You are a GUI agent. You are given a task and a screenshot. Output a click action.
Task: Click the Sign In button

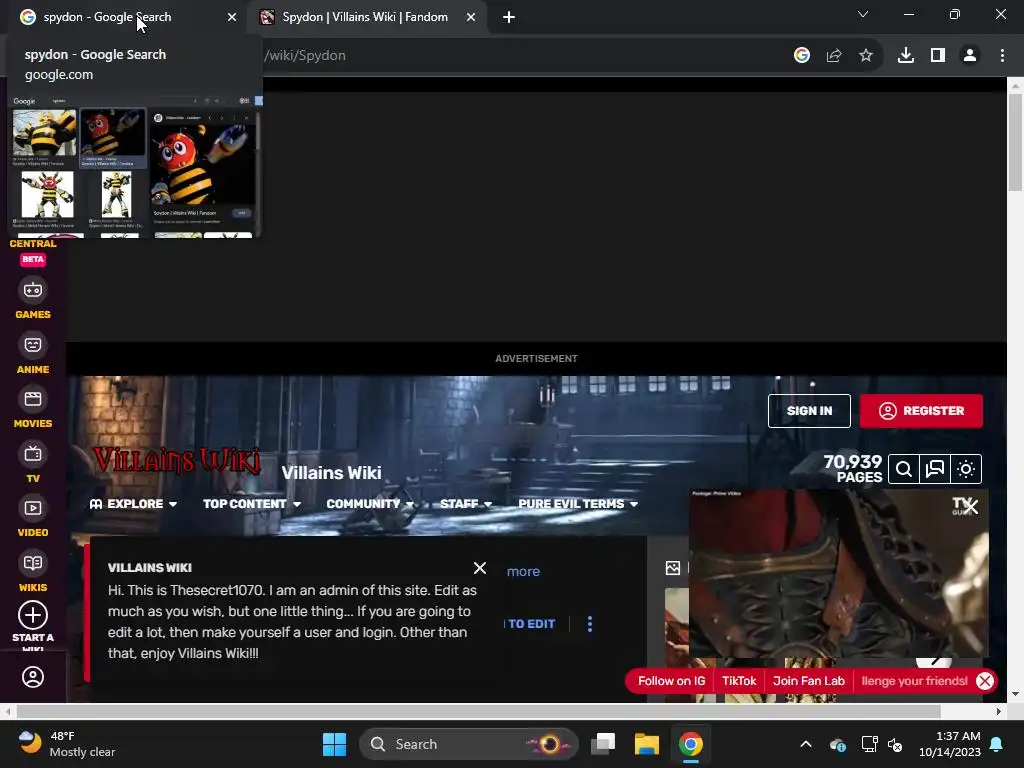(809, 411)
